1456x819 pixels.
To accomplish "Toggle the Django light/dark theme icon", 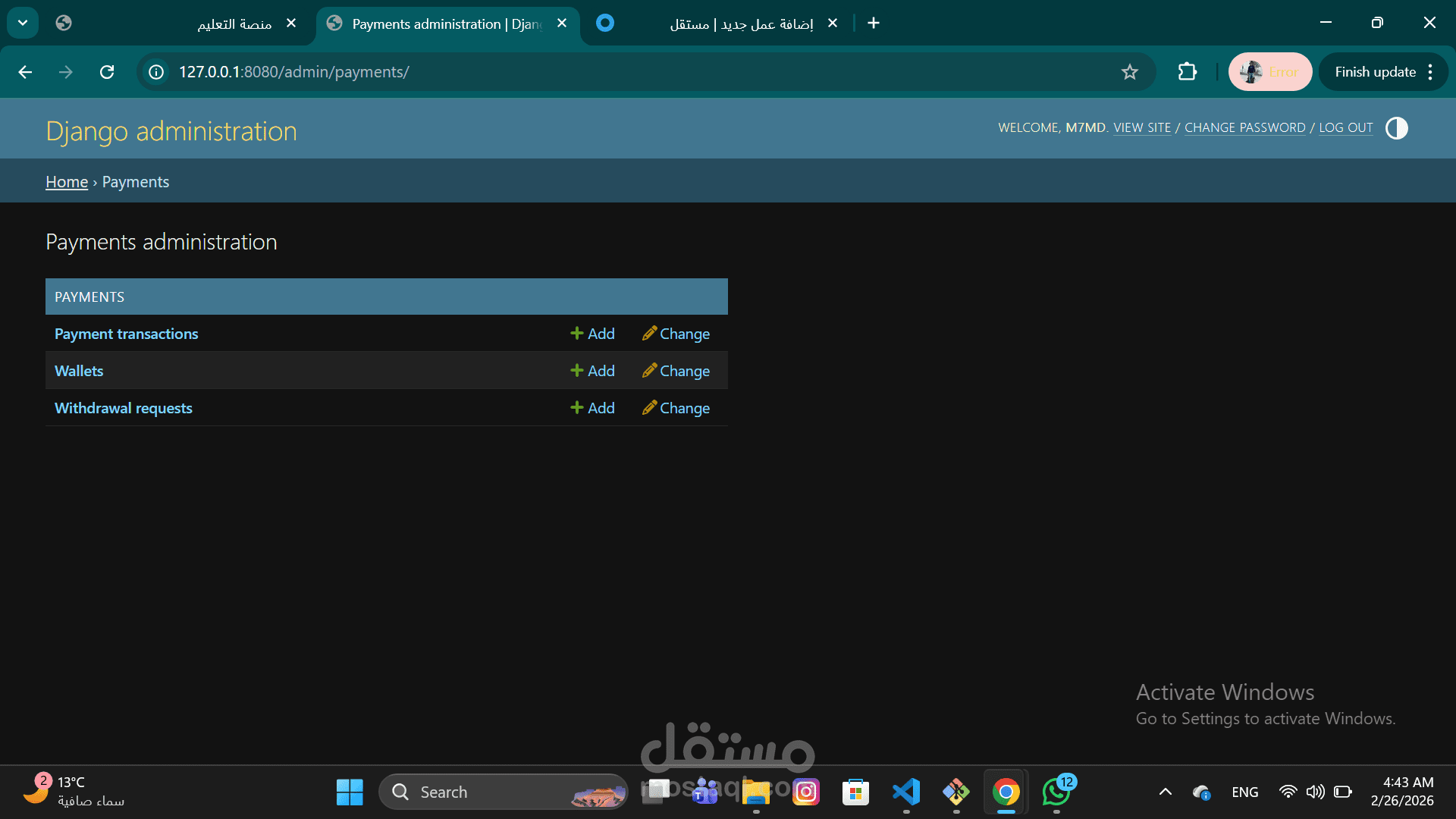I will coord(1396,128).
